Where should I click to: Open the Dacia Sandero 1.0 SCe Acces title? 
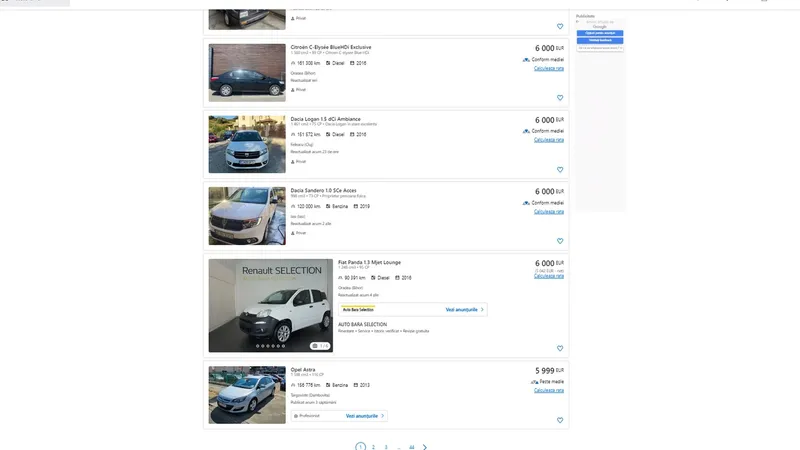pyautogui.click(x=323, y=190)
